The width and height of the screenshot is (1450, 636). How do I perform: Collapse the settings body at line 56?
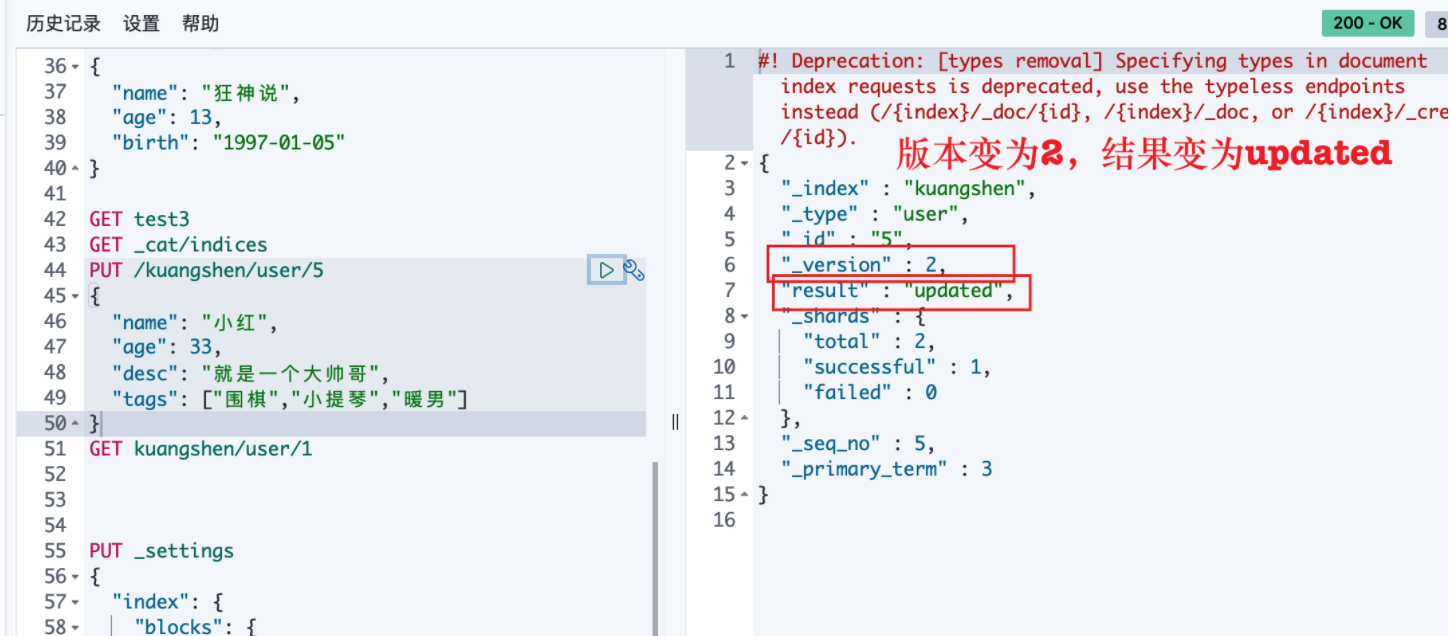click(77, 577)
